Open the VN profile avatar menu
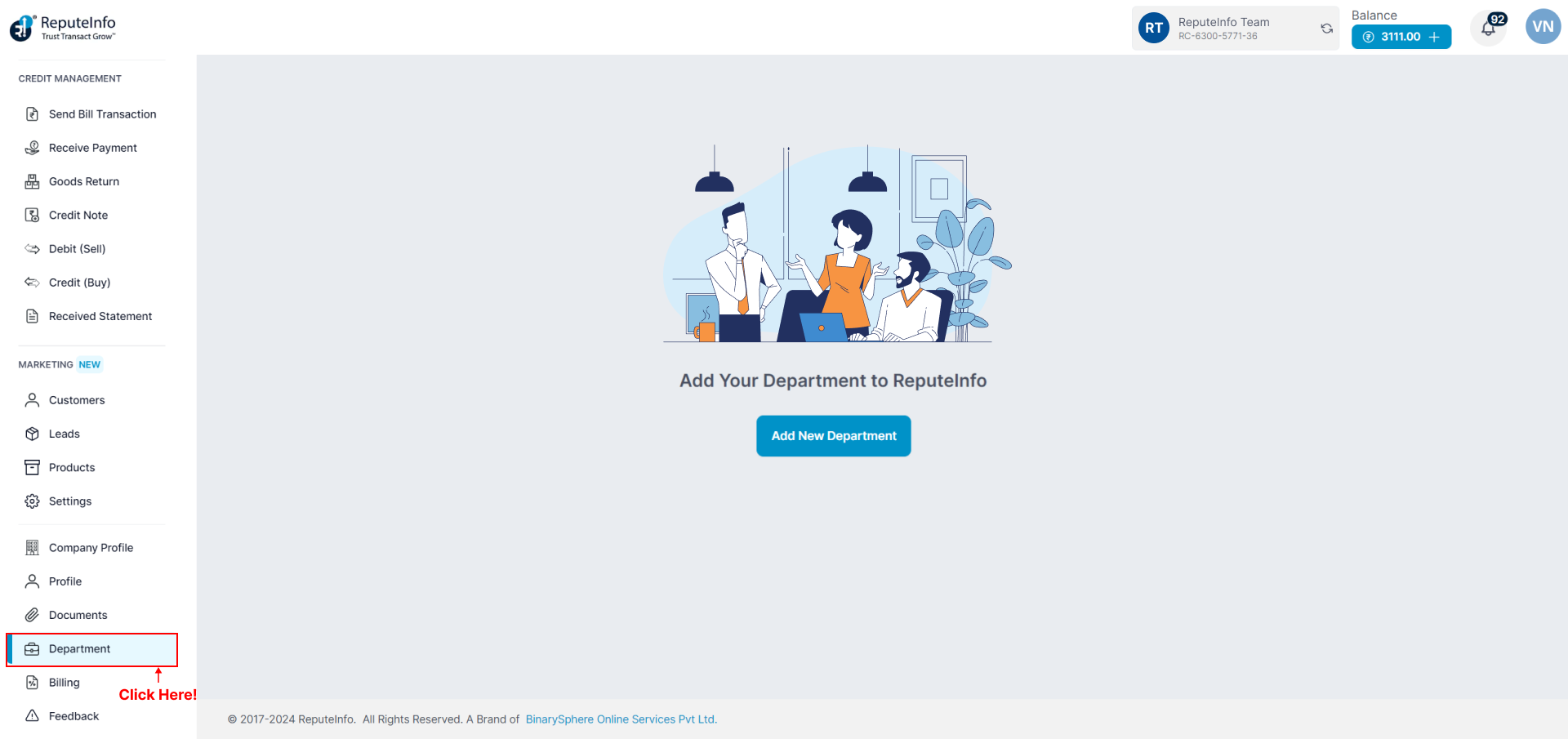The image size is (1568, 739). [x=1543, y=25]
